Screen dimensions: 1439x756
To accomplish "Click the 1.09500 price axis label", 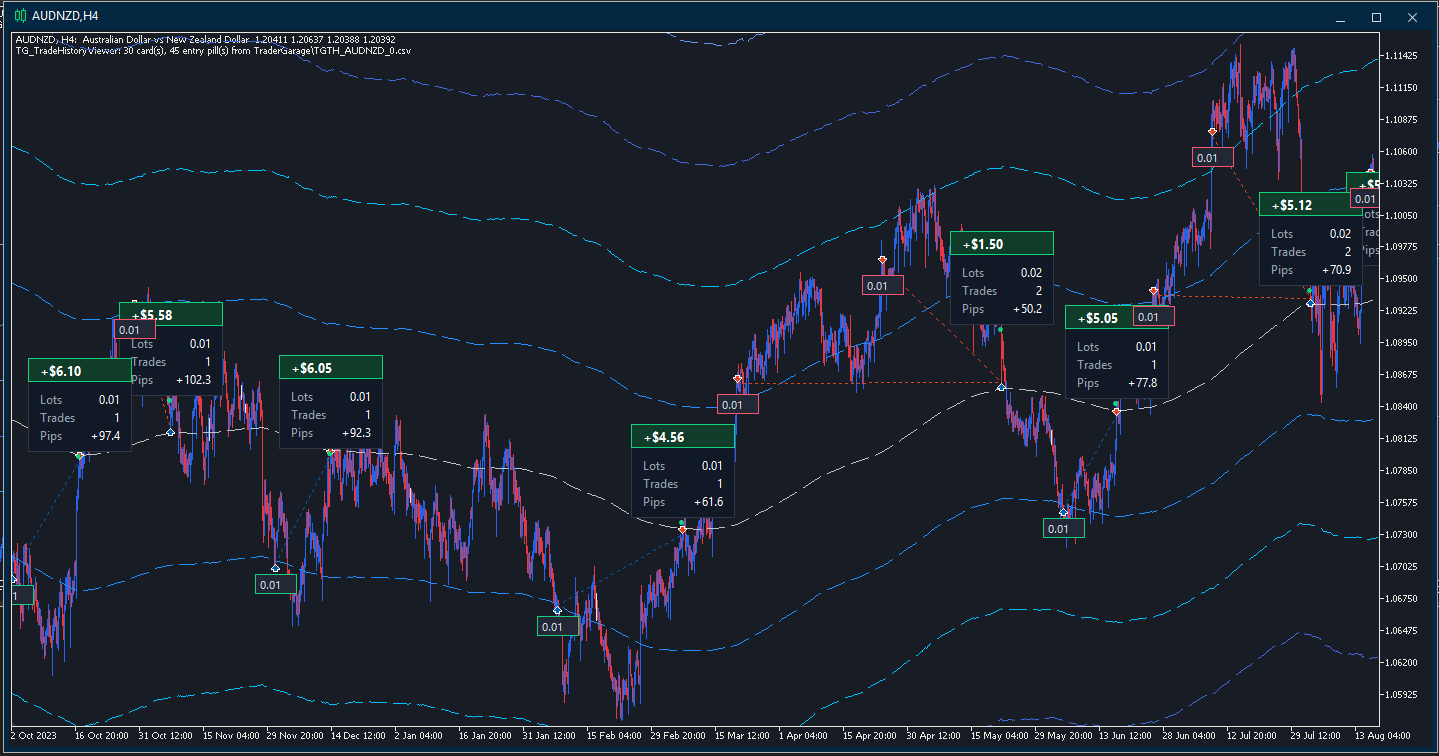I will (x=1403, y=279).
